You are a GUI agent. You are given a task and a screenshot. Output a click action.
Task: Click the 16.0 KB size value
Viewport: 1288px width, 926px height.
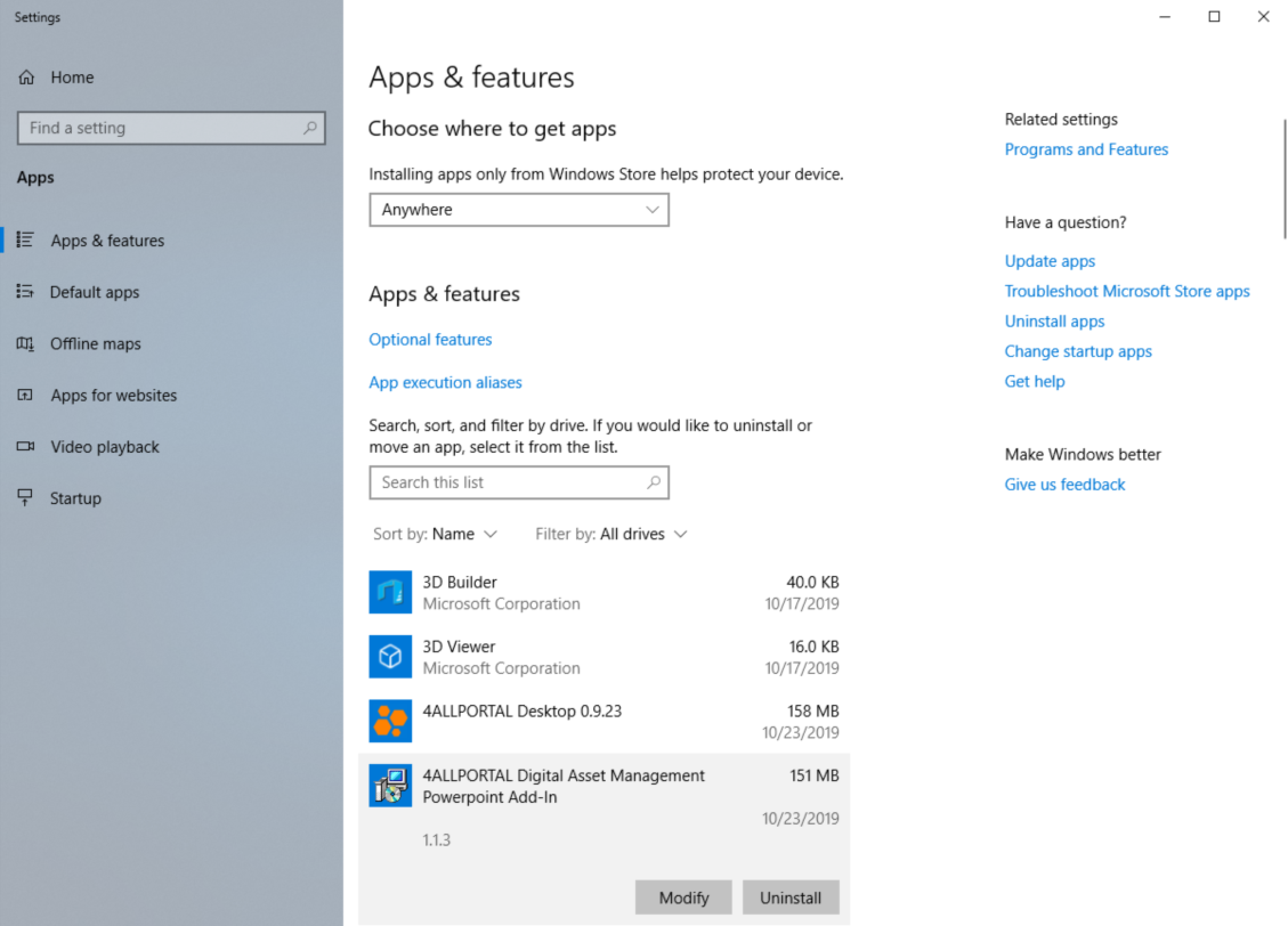814,647
